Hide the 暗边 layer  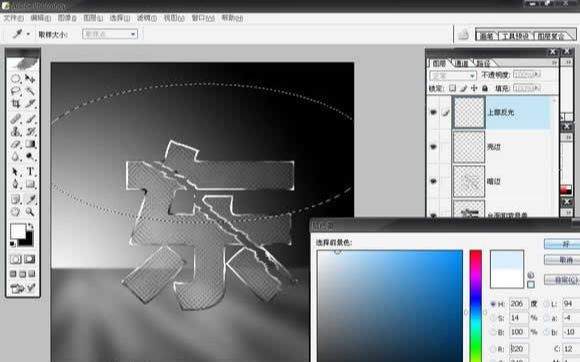tap(433, 181)
